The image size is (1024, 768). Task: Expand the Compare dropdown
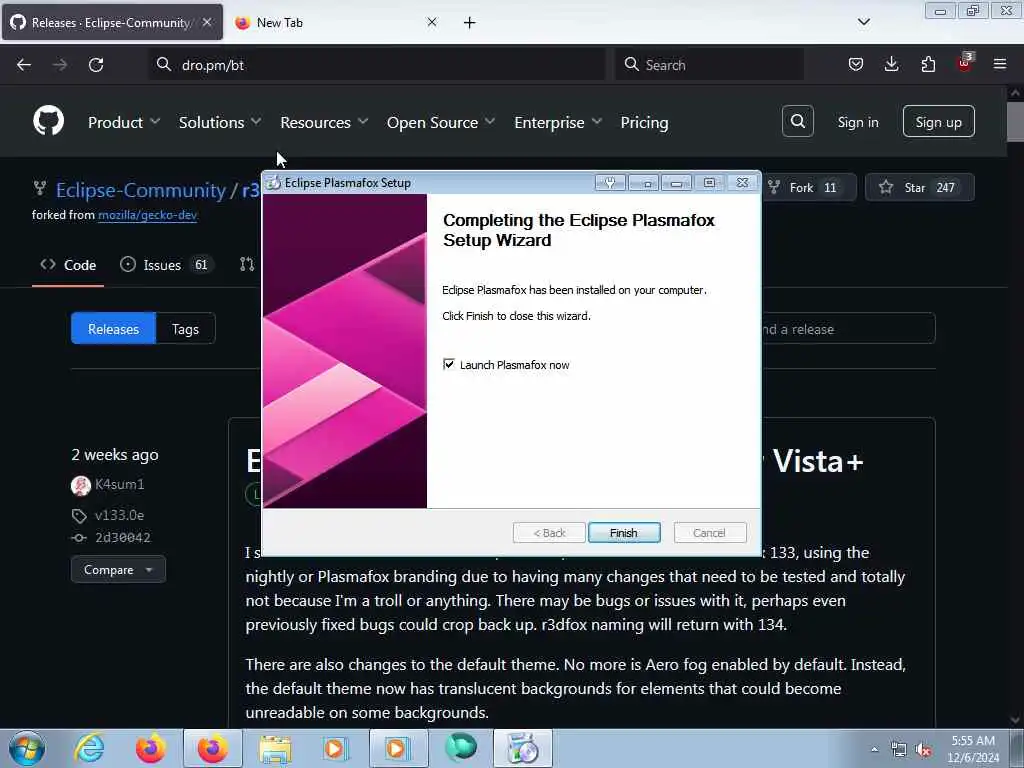coord(118,569)
